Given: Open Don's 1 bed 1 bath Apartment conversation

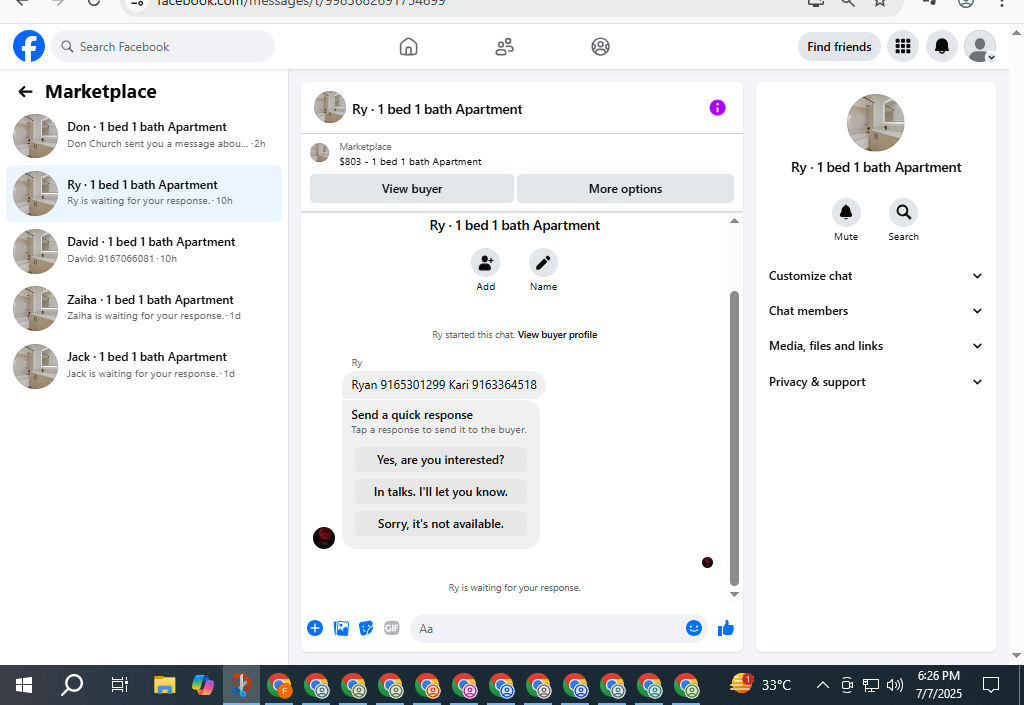Looking at the screenshot, I should click(144, 135).
